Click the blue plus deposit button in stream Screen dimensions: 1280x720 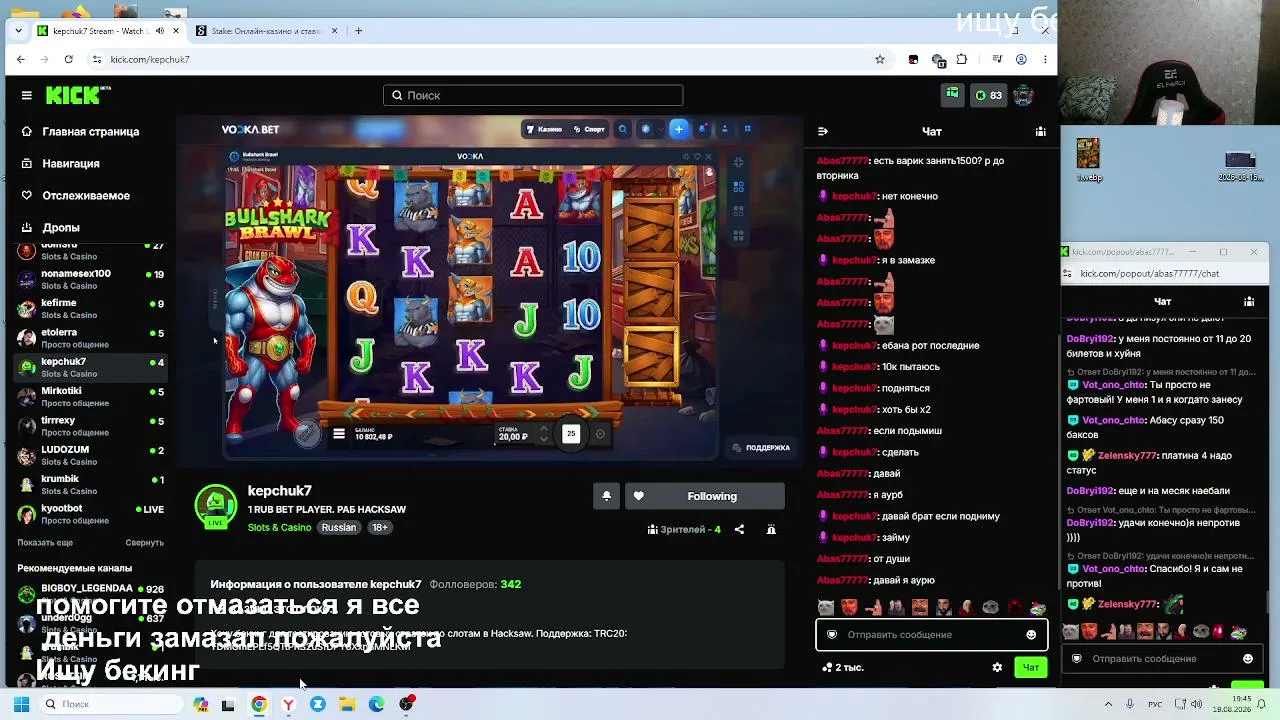coord(679,129)
